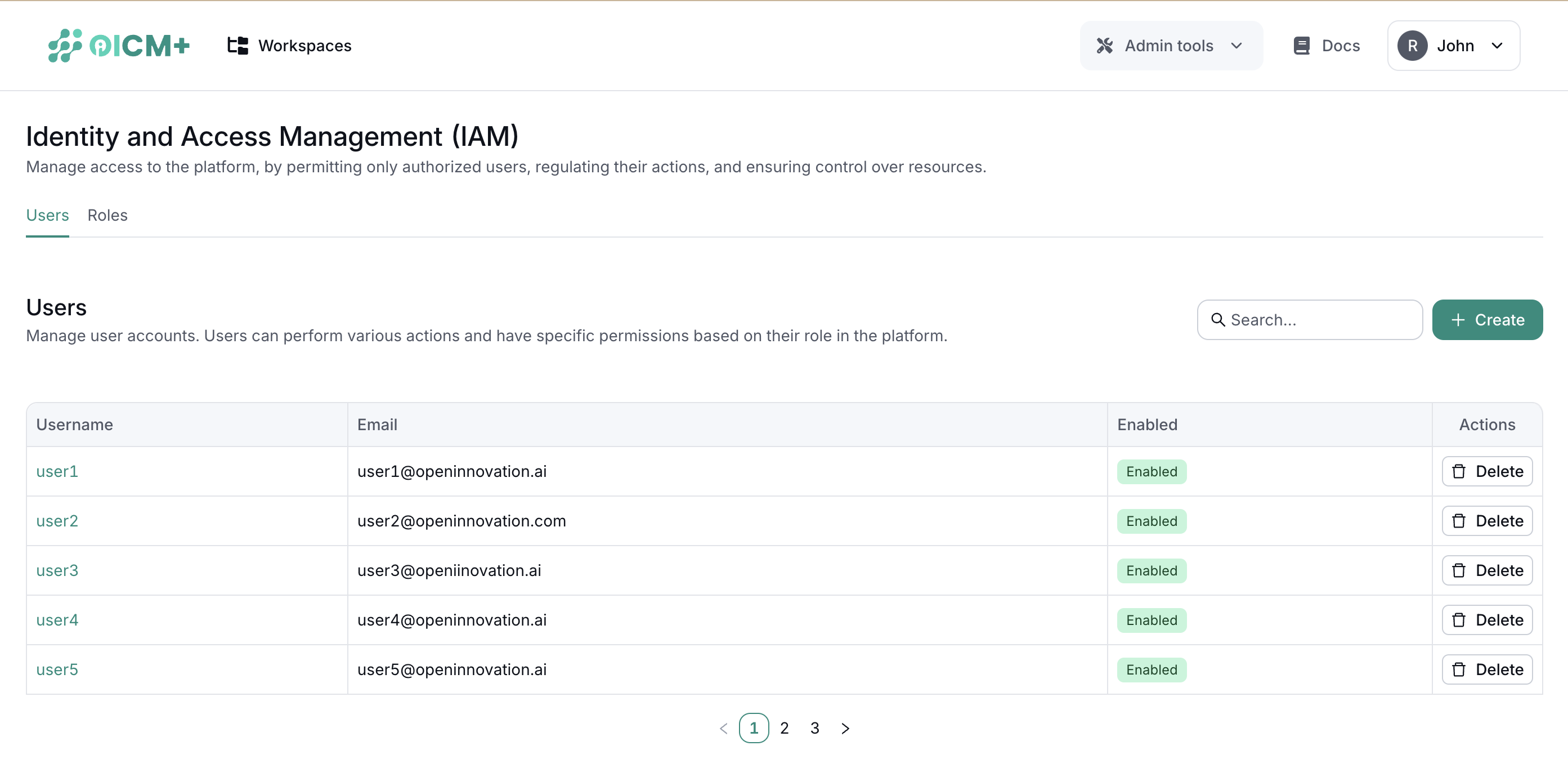Expand the Admin tools dropdown
This screenshot has width=1568, height=768.
pos(1237,45)
